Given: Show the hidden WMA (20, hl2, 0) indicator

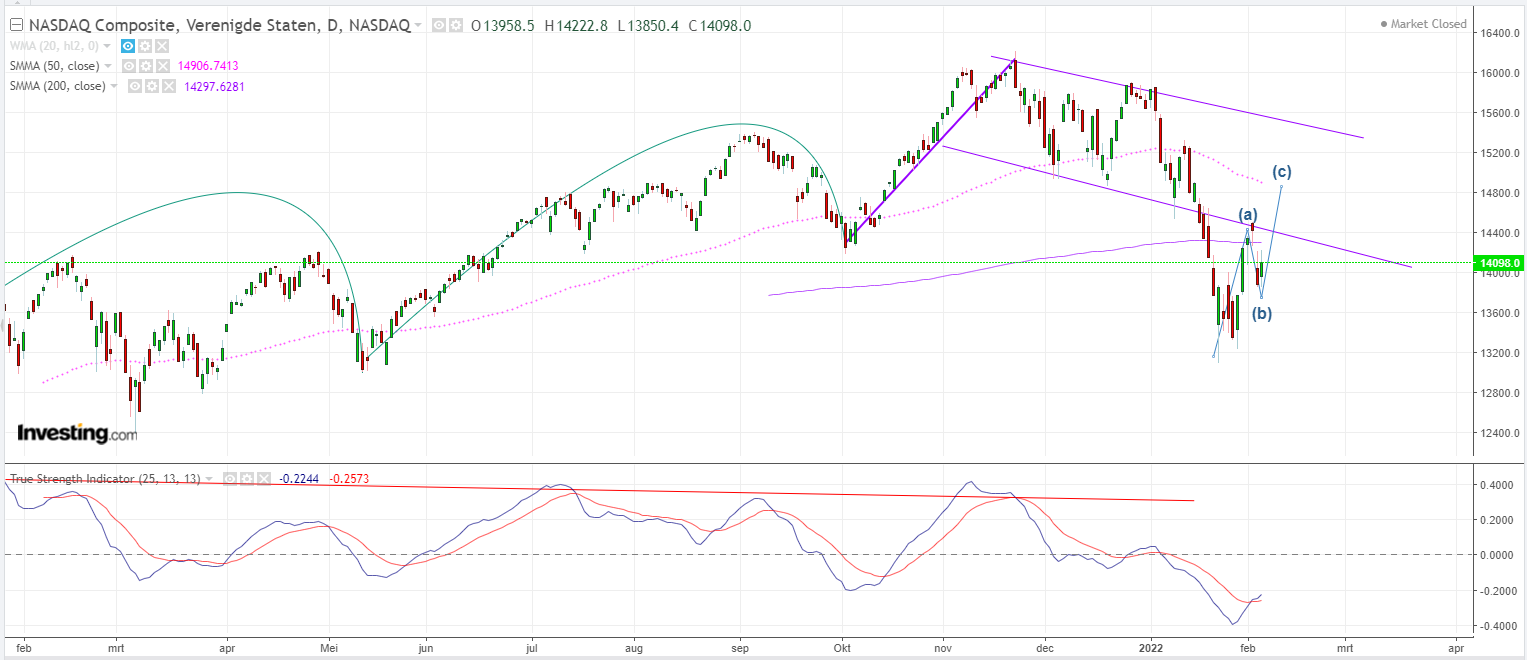Looking at the screenshot, I should [127, 46].
